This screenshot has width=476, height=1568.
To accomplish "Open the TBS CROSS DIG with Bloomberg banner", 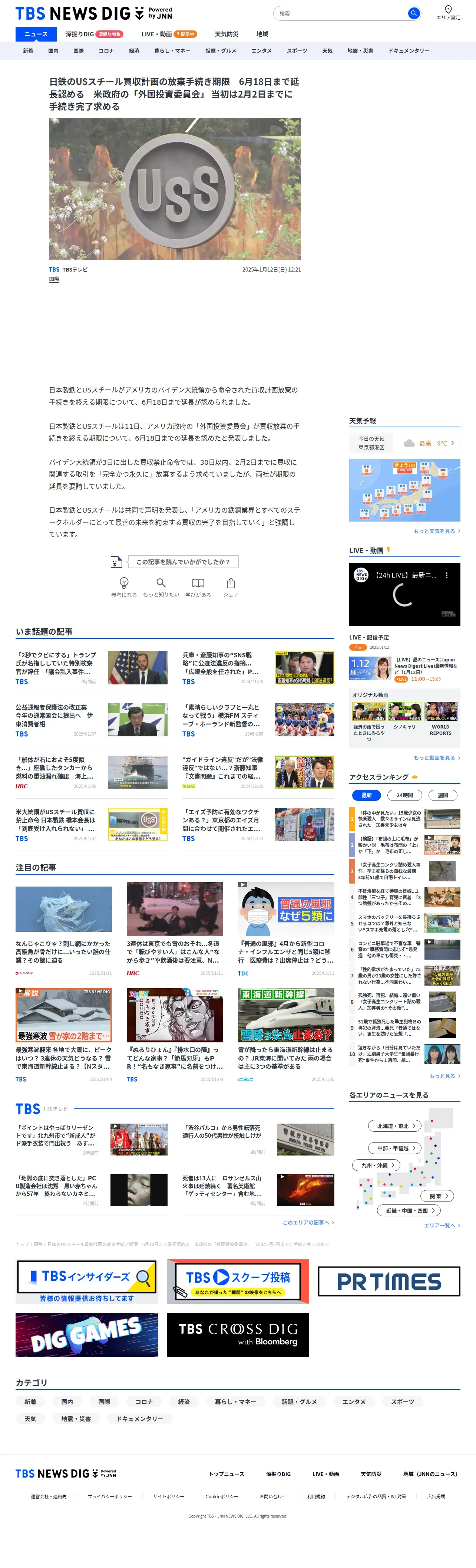I will point(238,1335).
